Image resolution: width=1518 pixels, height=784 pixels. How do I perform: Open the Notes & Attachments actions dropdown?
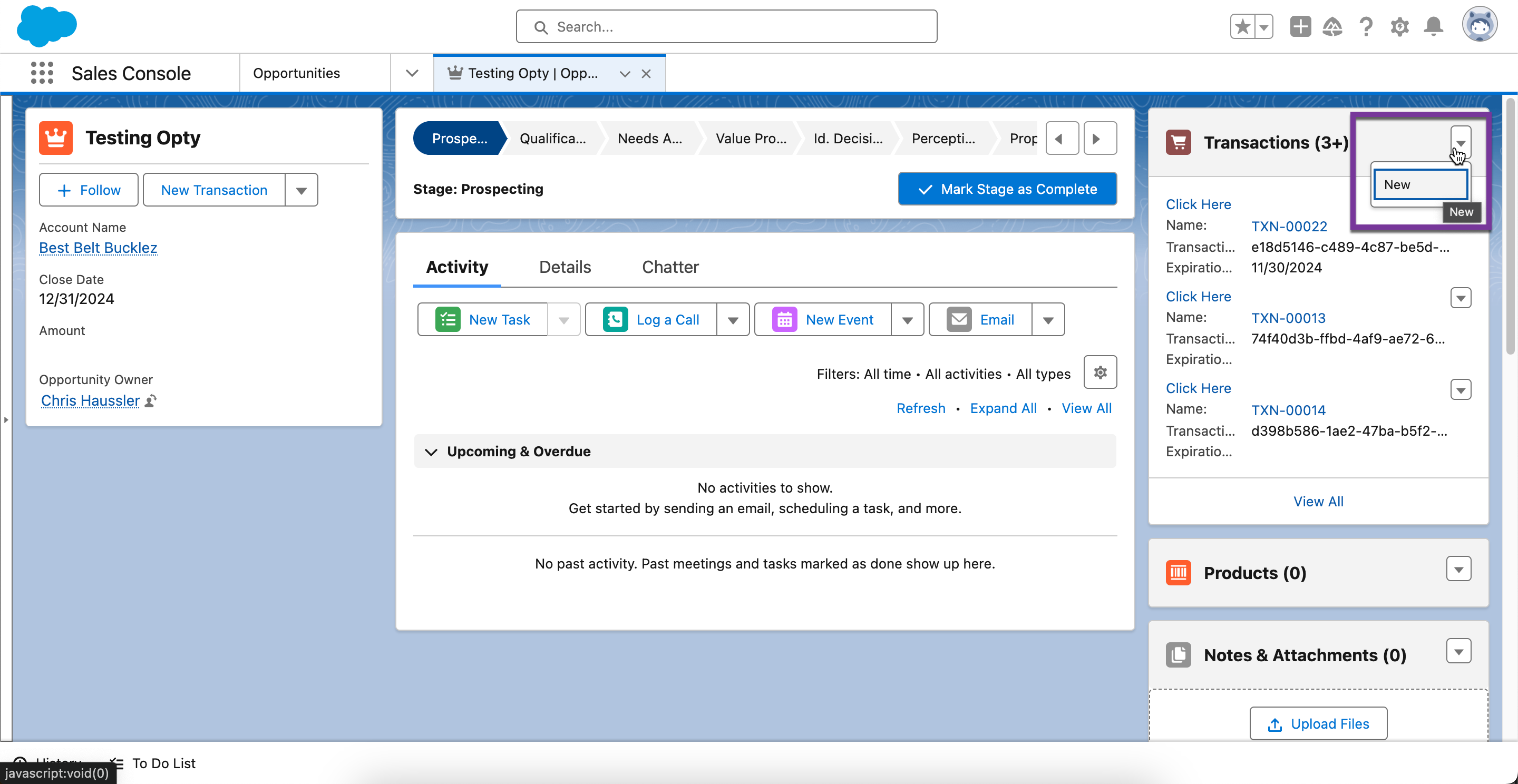pos(1458,651)
